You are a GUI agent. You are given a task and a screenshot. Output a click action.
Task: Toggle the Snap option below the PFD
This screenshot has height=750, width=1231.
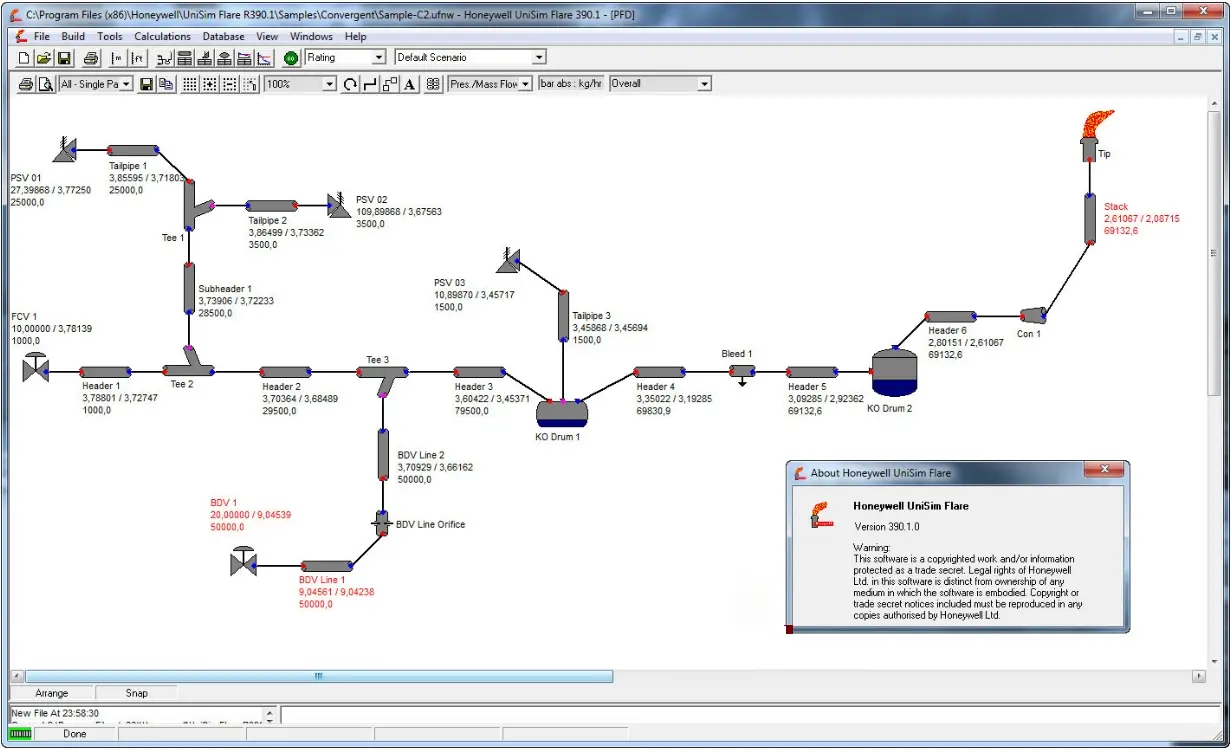pyautogui.click(x=136, y=693)
